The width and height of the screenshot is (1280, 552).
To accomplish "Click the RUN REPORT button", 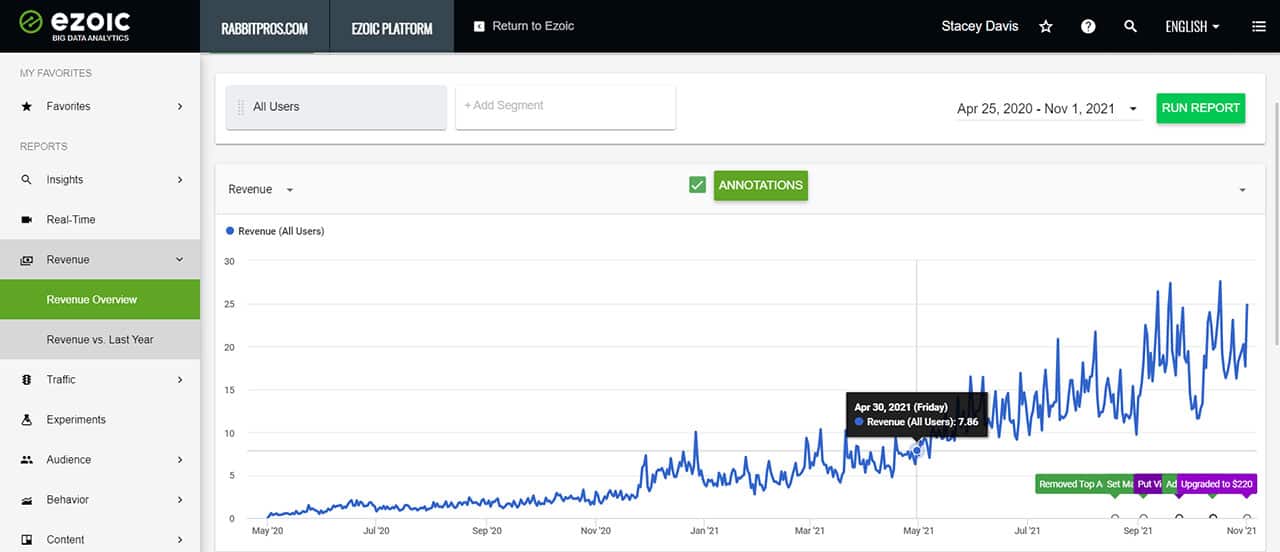I will coord(1201,108).
